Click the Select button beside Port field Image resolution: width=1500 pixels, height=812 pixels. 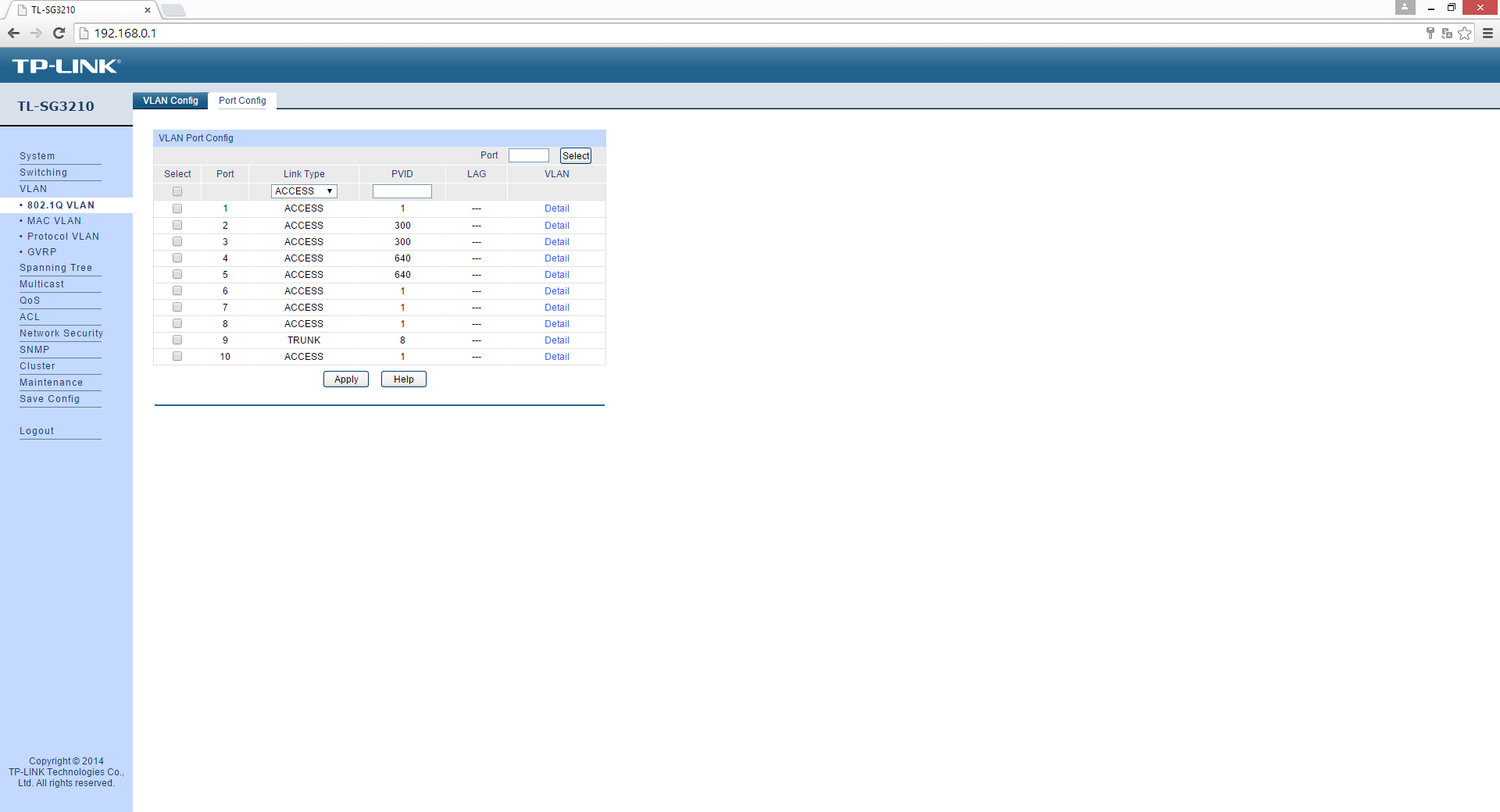coord(576,156)
